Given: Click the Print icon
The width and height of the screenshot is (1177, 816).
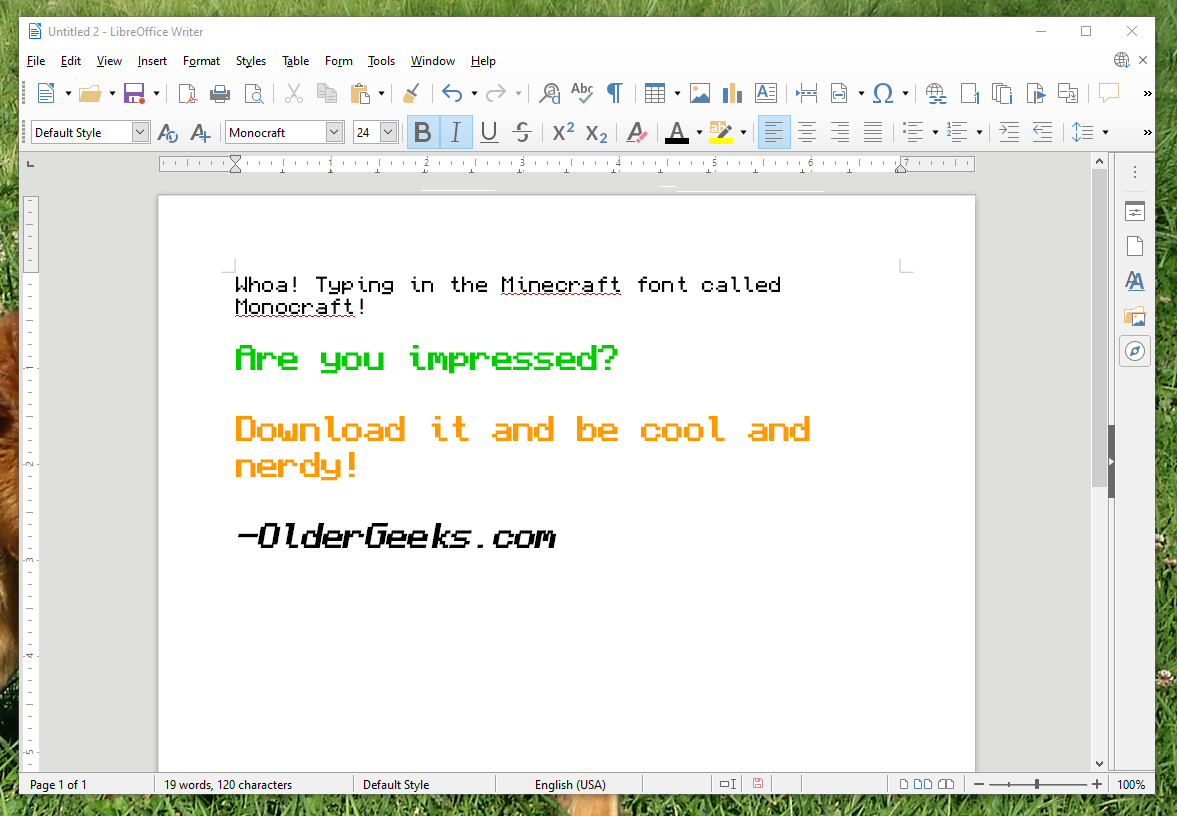Looking at the screenshot, I should point(220,93).
